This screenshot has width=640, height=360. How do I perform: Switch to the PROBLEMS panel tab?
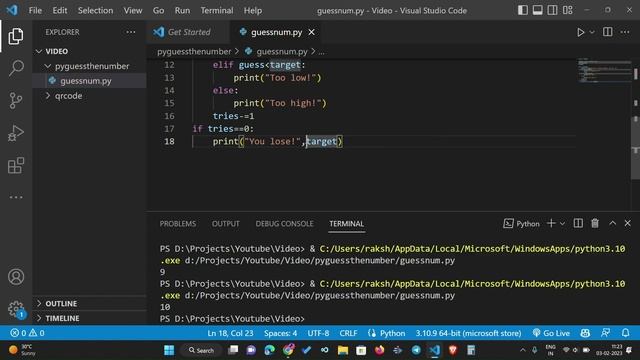(x=178, y=224)
